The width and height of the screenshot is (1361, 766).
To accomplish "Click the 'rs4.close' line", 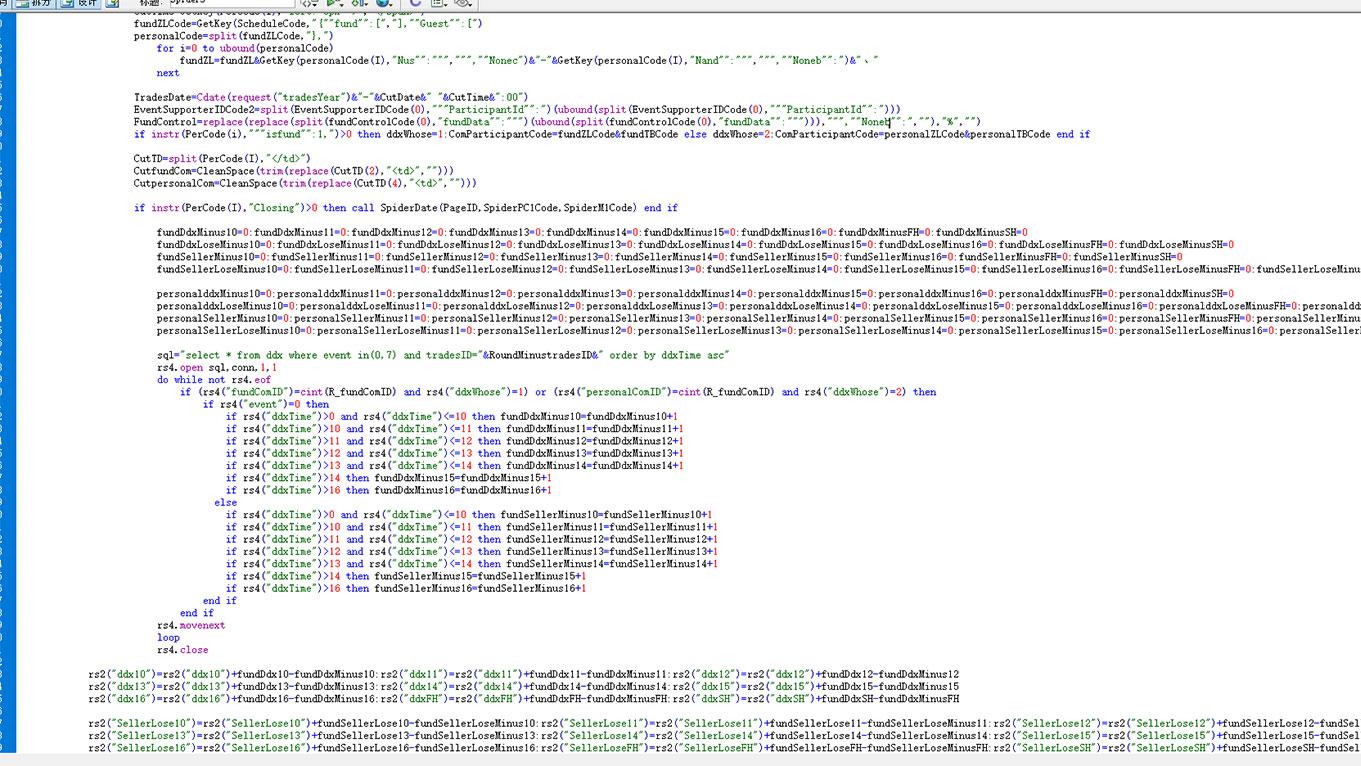I will (x=183, y=650).
